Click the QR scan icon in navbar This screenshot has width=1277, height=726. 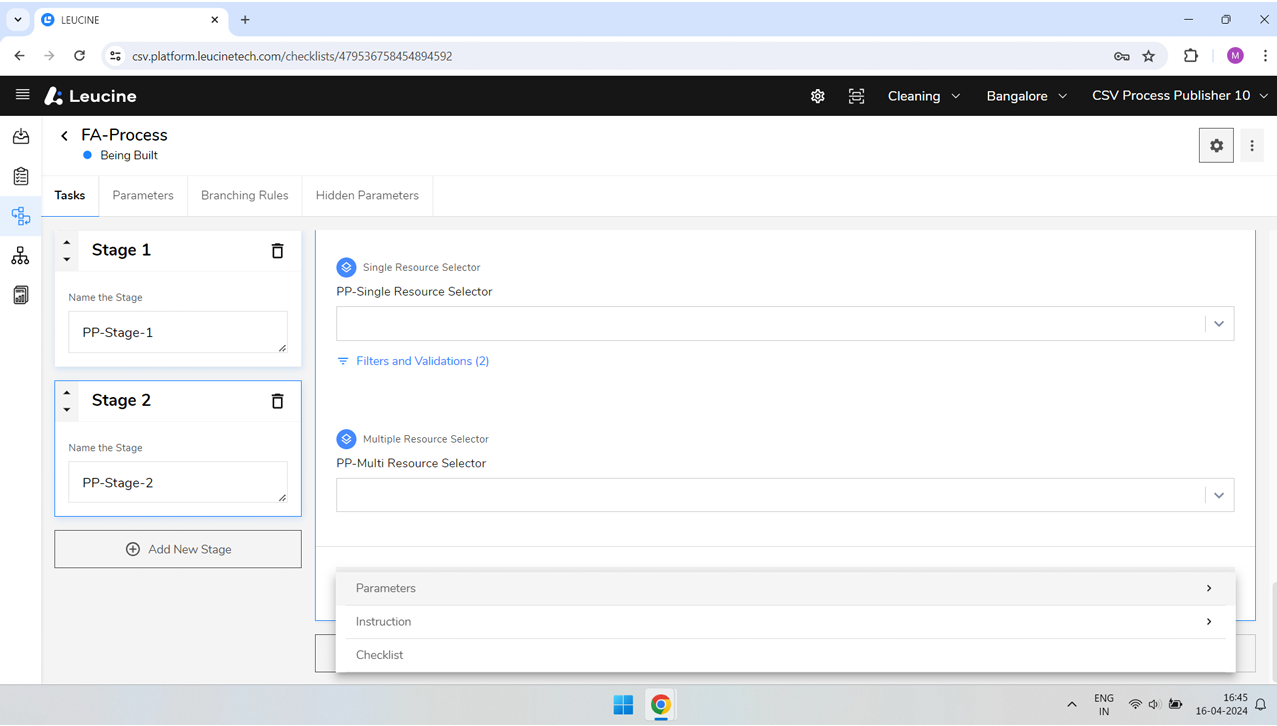click(857, 96)
